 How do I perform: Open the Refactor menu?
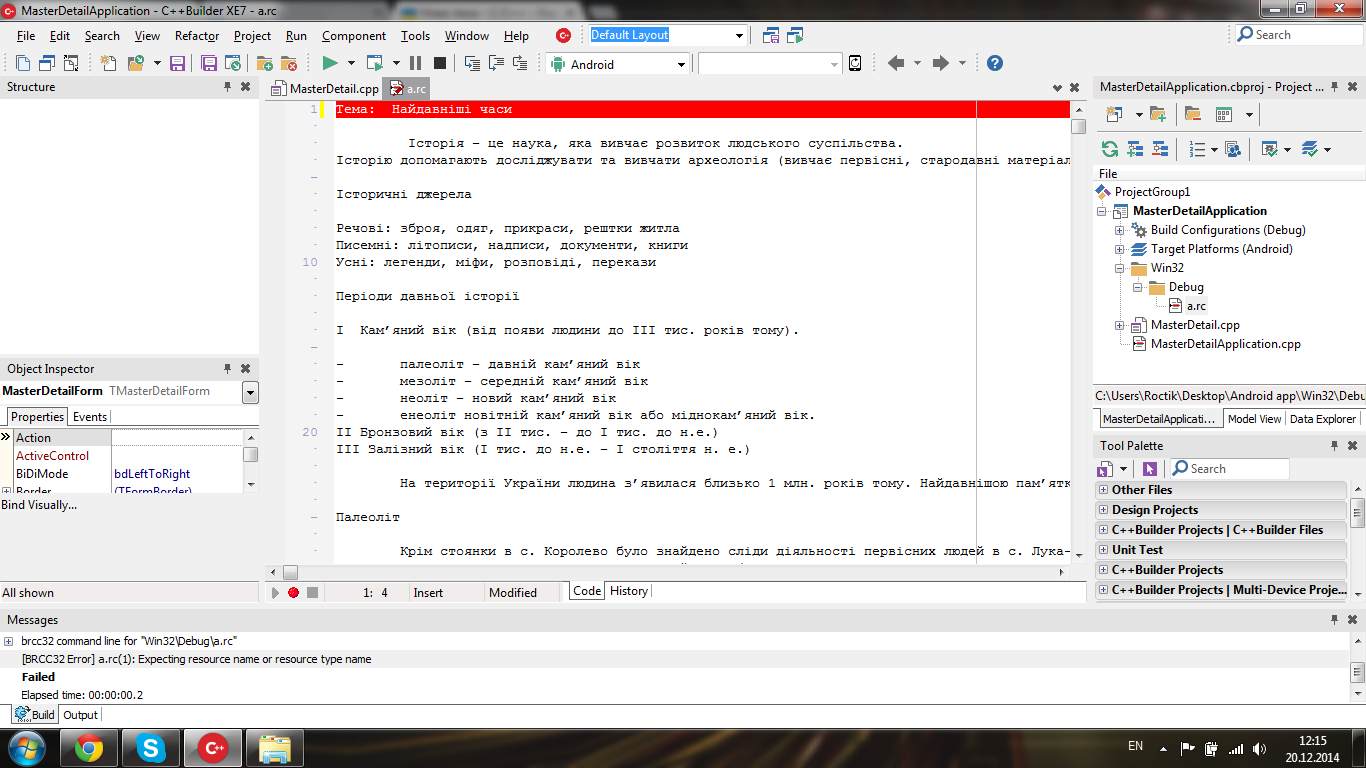pyautogui.click(x=196, y=35)
